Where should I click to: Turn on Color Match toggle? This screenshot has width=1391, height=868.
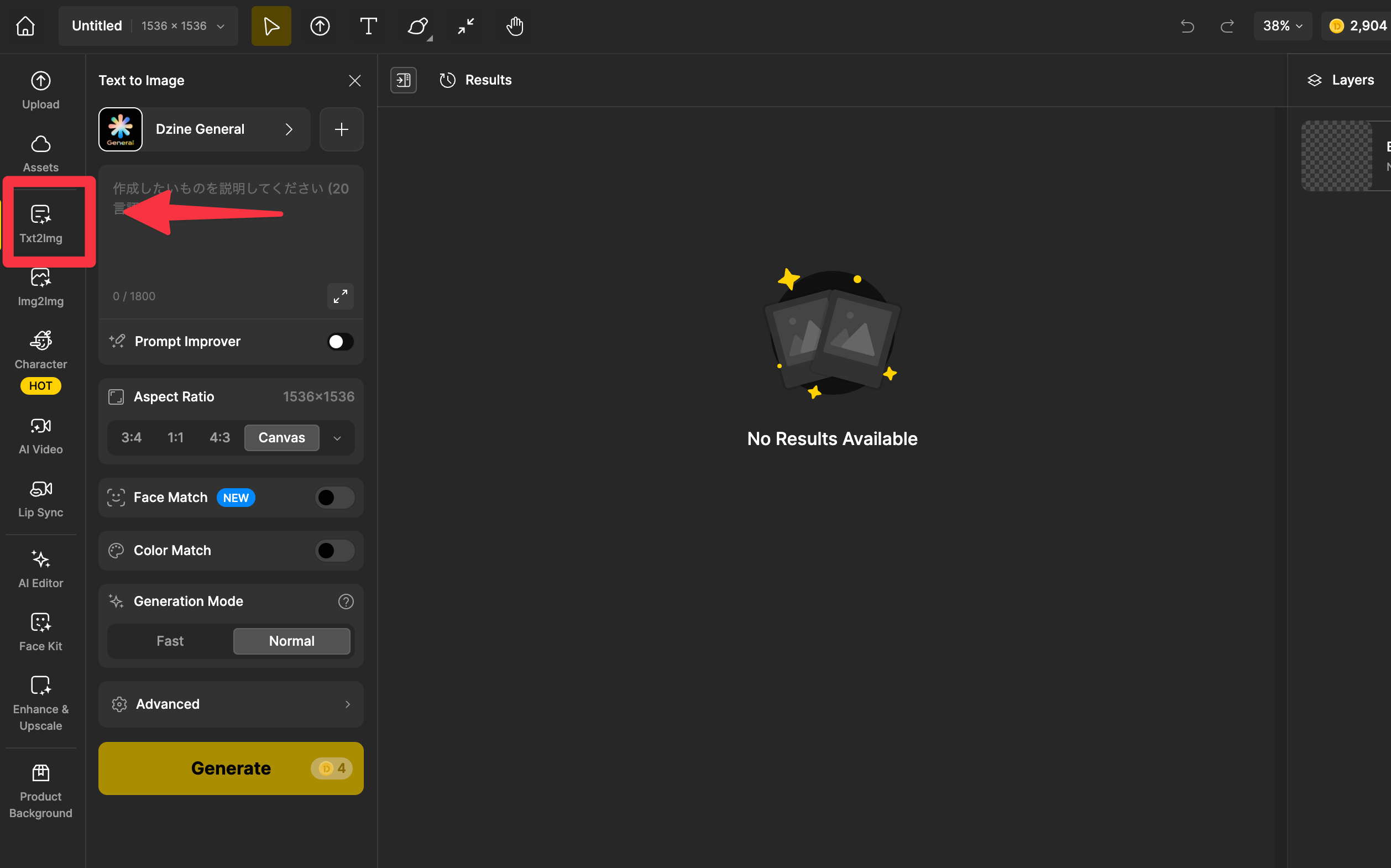pyautogui.click(x=334, y=550)
